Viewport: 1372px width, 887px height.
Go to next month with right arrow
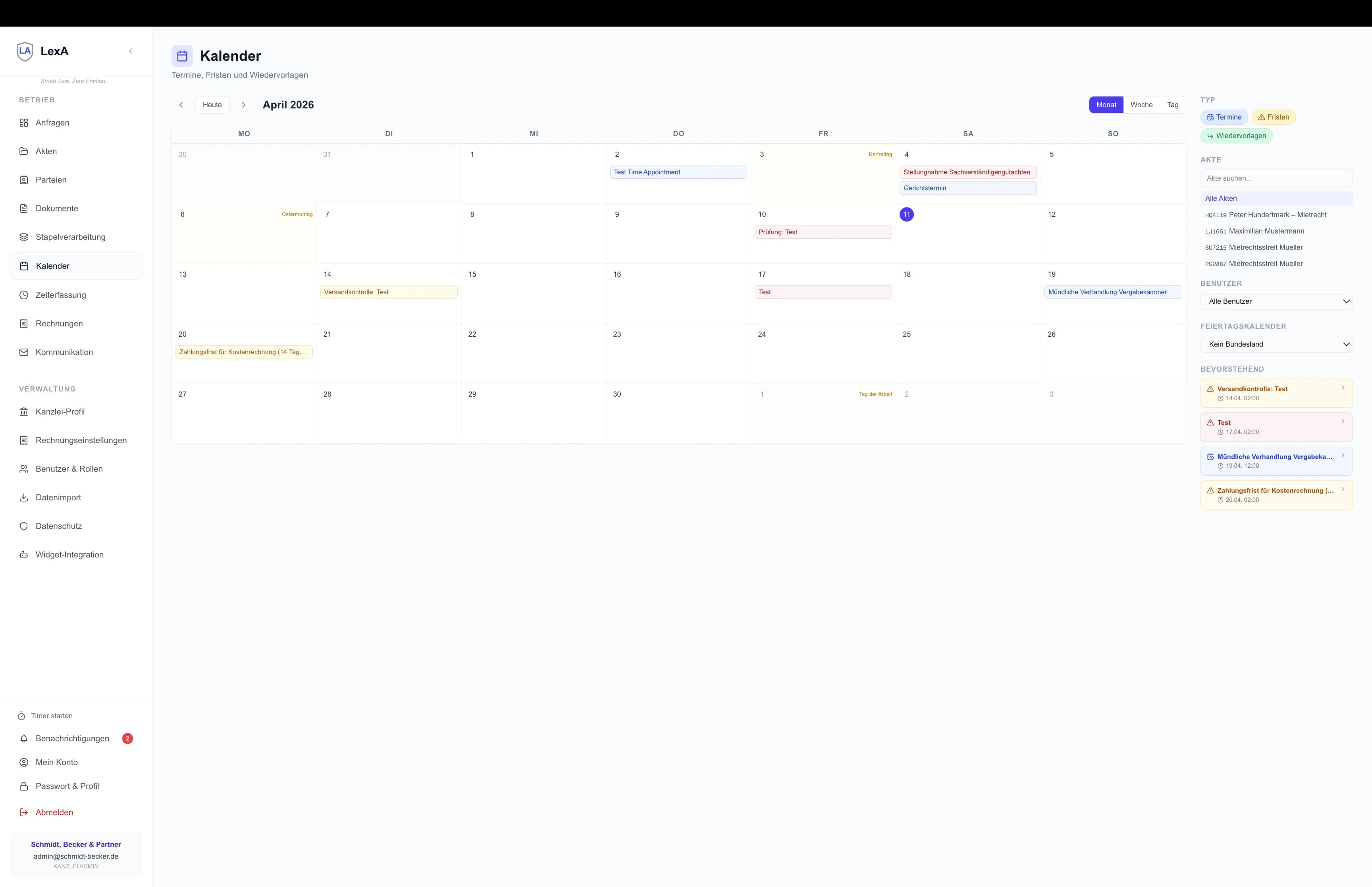(243, 105)
